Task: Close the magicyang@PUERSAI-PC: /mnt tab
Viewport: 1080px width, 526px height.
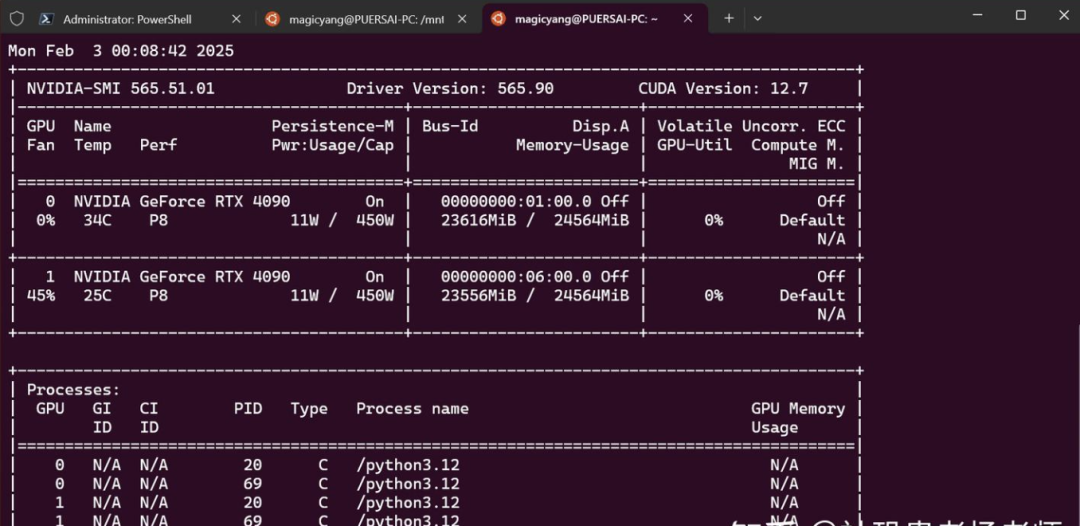Action: click(462, 19)
